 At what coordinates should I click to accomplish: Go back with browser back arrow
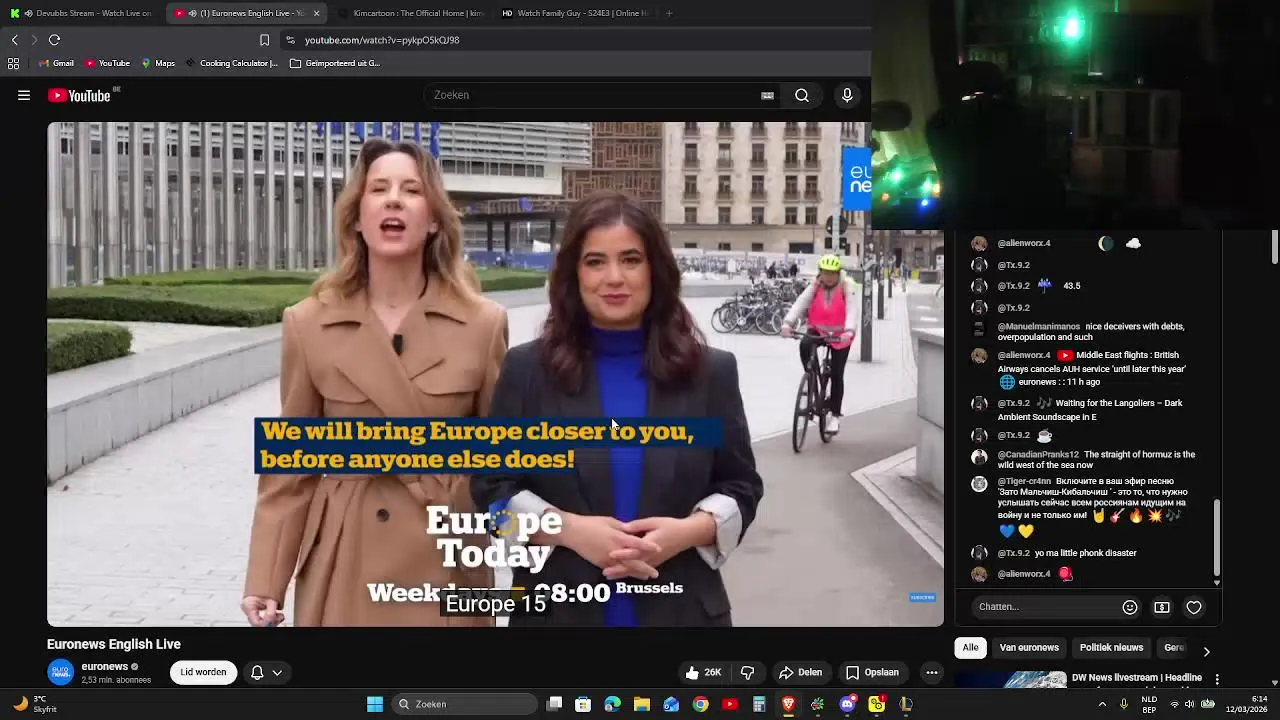(15, 40)
